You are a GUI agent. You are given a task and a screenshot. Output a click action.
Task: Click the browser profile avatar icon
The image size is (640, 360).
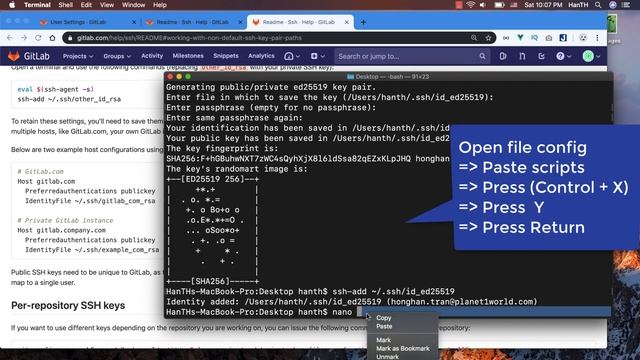(x=583, y=38)
